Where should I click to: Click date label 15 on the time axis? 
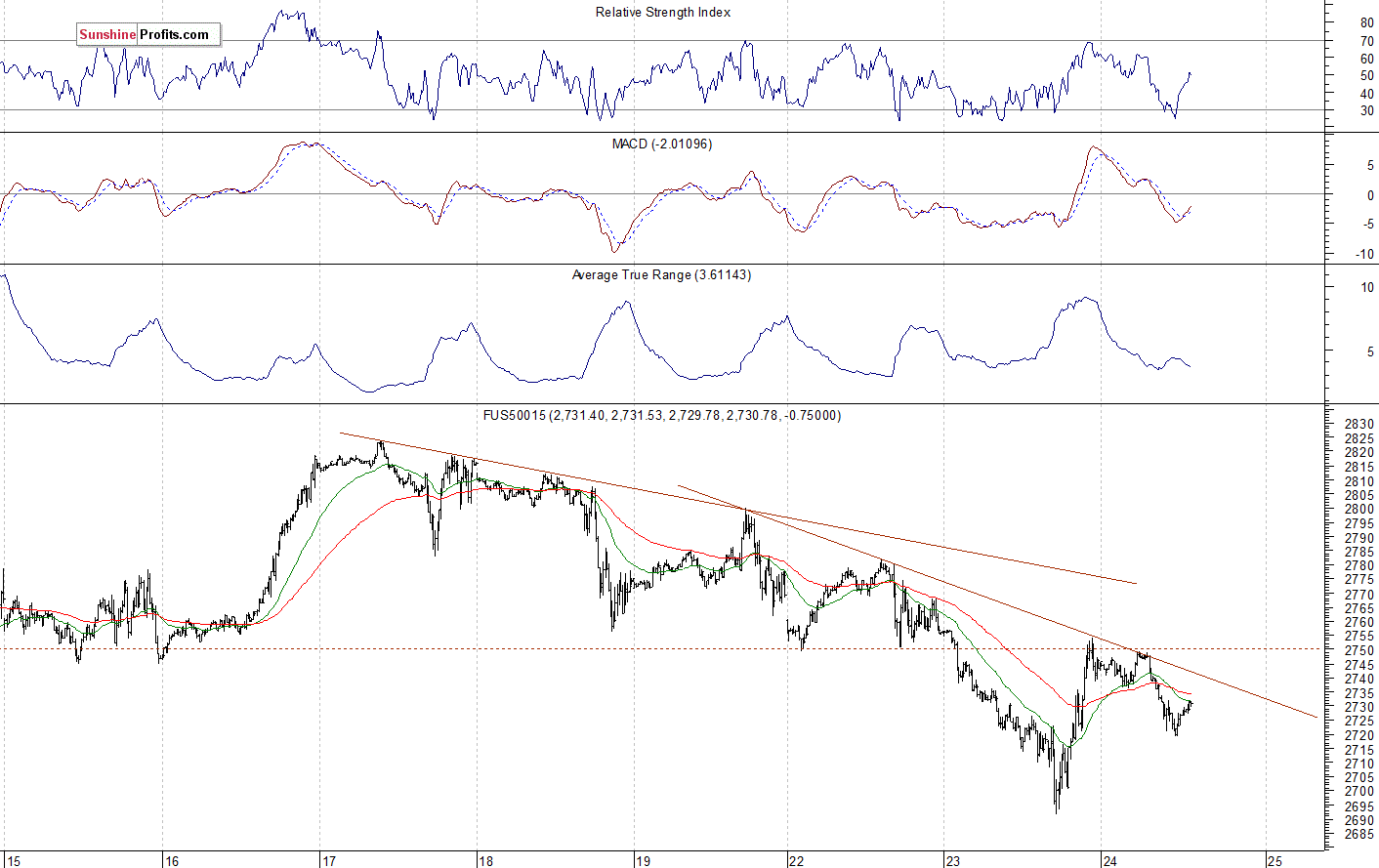coord(13,860)
